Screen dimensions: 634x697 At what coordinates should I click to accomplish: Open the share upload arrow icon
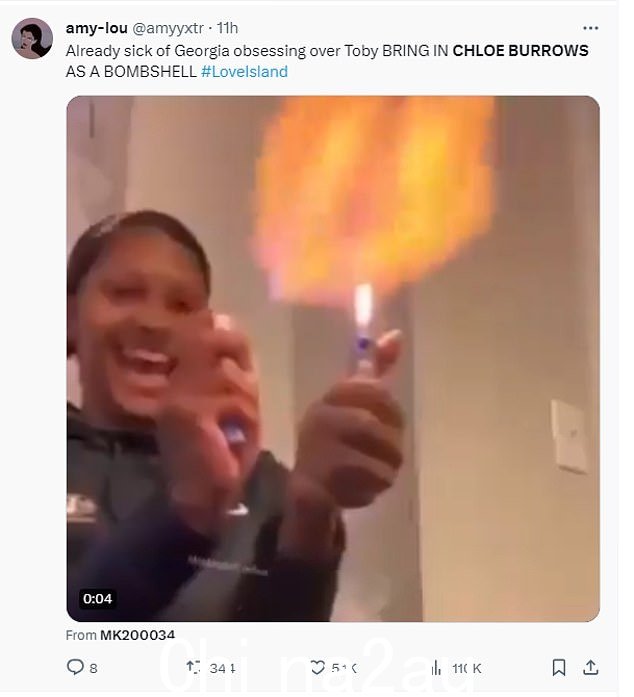[590, 667]
